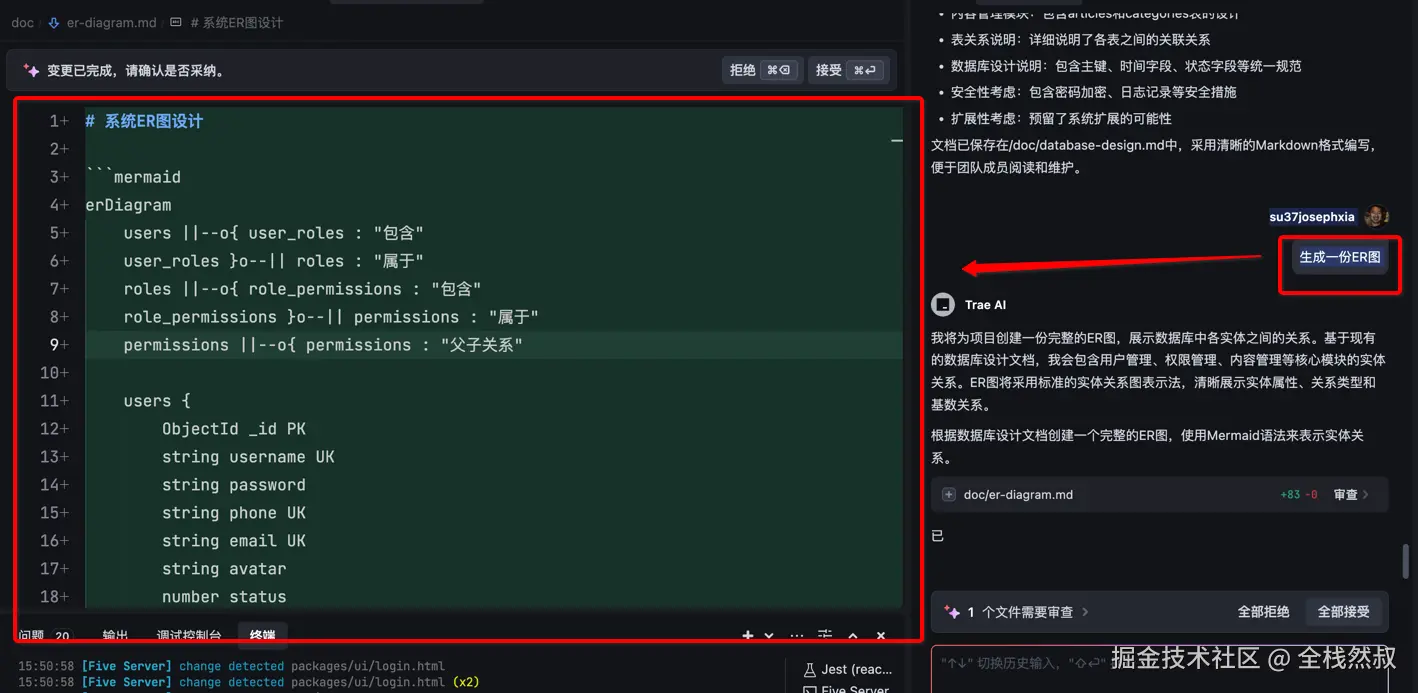Click the 拒绝 button in the change bar
The image size is (1418, 693).
coord(761,70)
